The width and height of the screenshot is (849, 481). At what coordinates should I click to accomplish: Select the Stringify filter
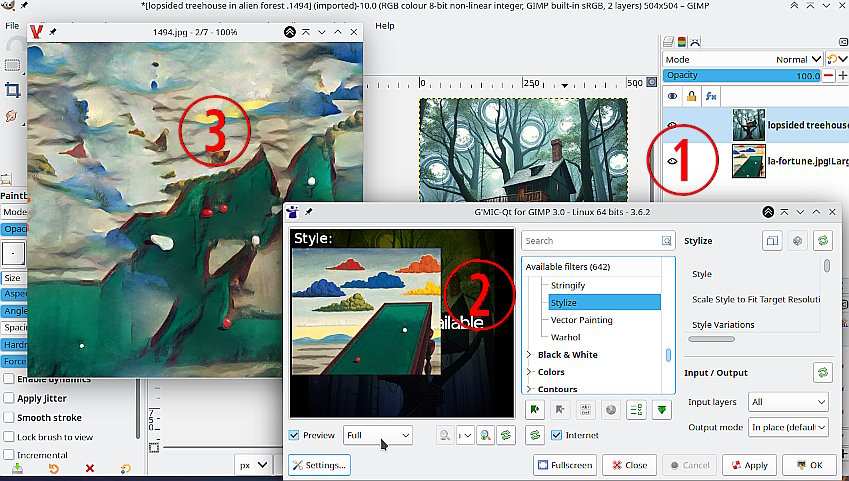point(567,285)
